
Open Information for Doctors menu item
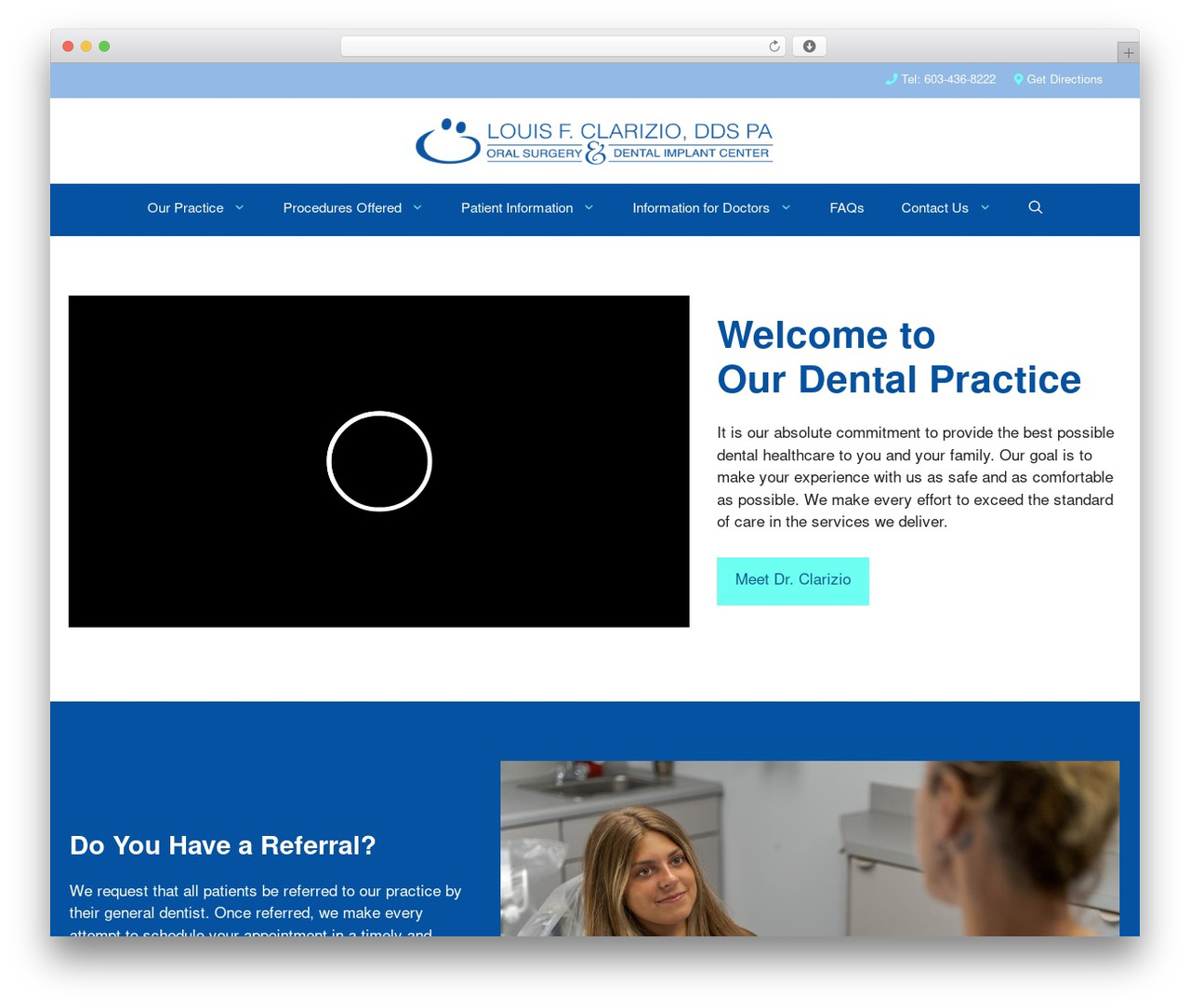tap(701, 208)
